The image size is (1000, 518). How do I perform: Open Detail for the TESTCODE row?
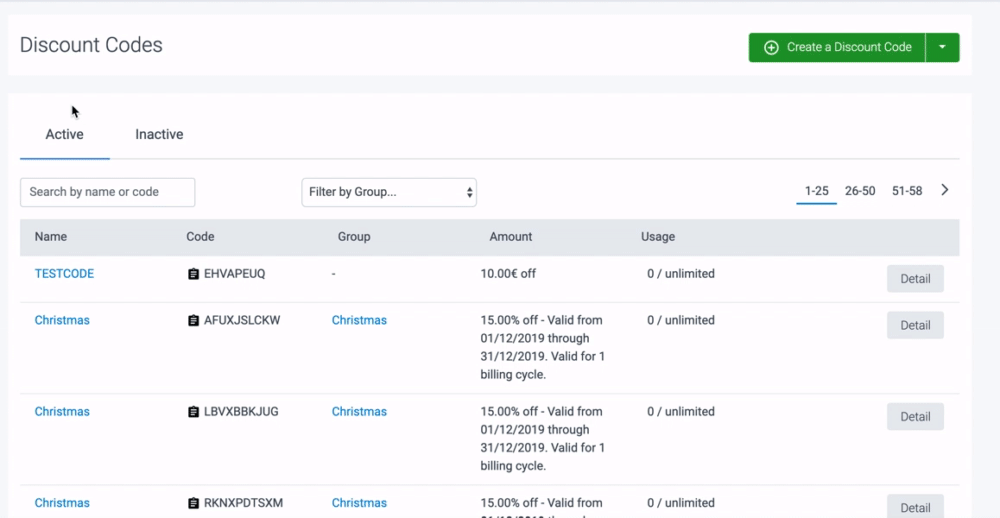tap(914, 279)
